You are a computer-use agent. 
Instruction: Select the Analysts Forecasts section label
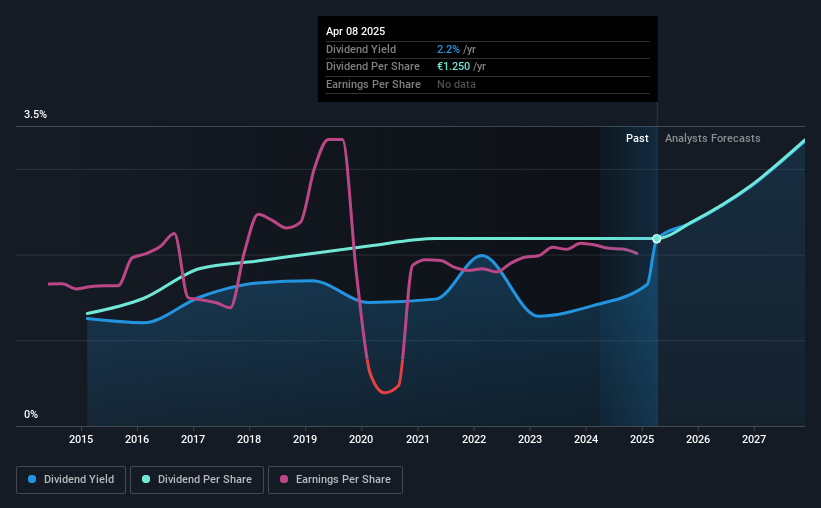(x=713, y=138)
